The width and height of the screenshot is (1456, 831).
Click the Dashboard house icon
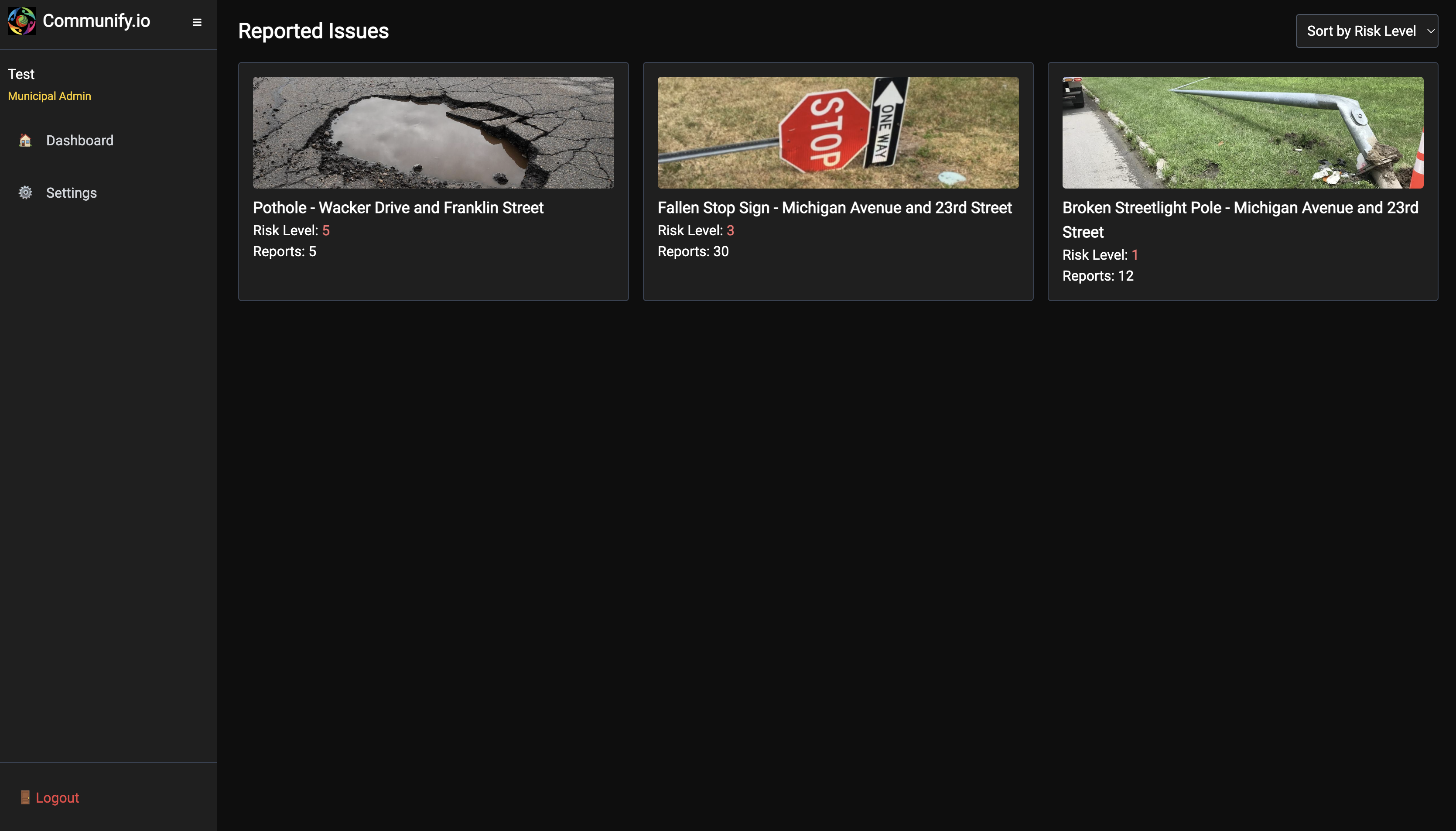pos(25,141)
